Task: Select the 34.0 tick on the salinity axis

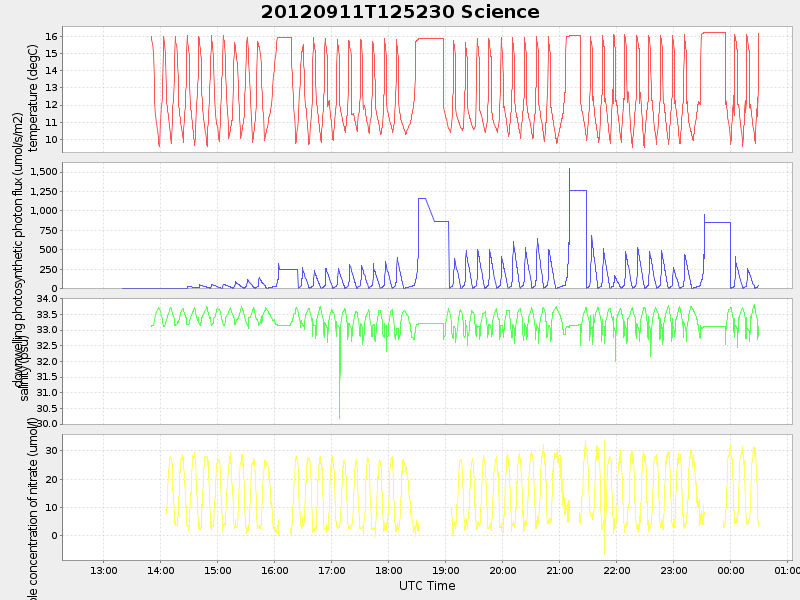Action: coord(47,299)
